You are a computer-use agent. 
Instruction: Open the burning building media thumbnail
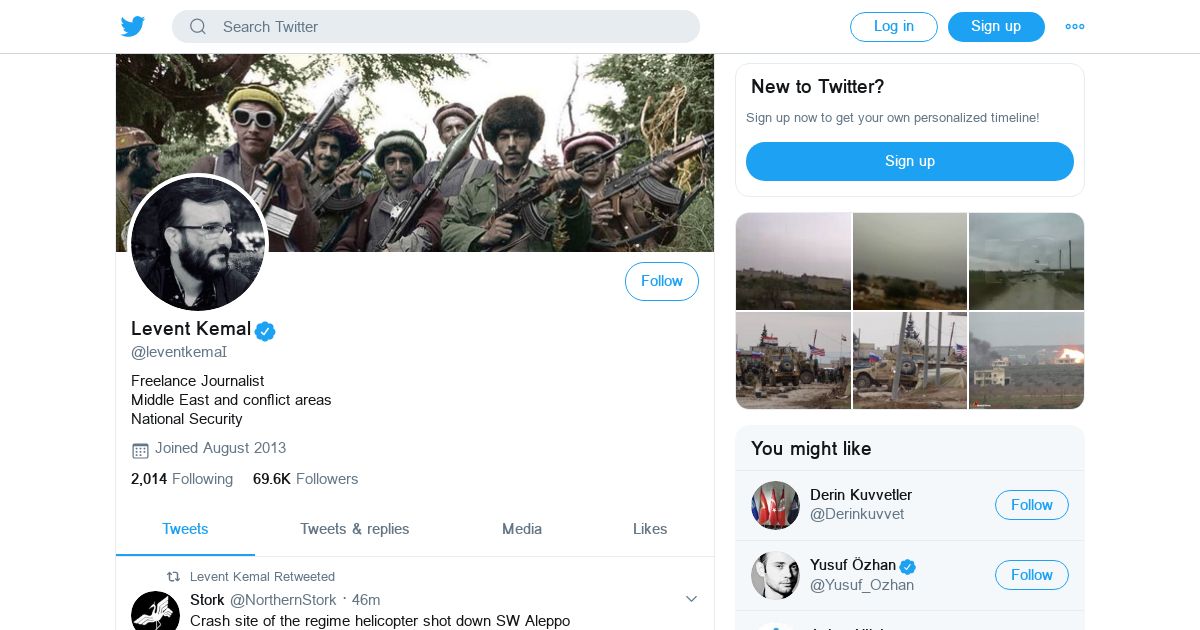(x=1026, y=360)
